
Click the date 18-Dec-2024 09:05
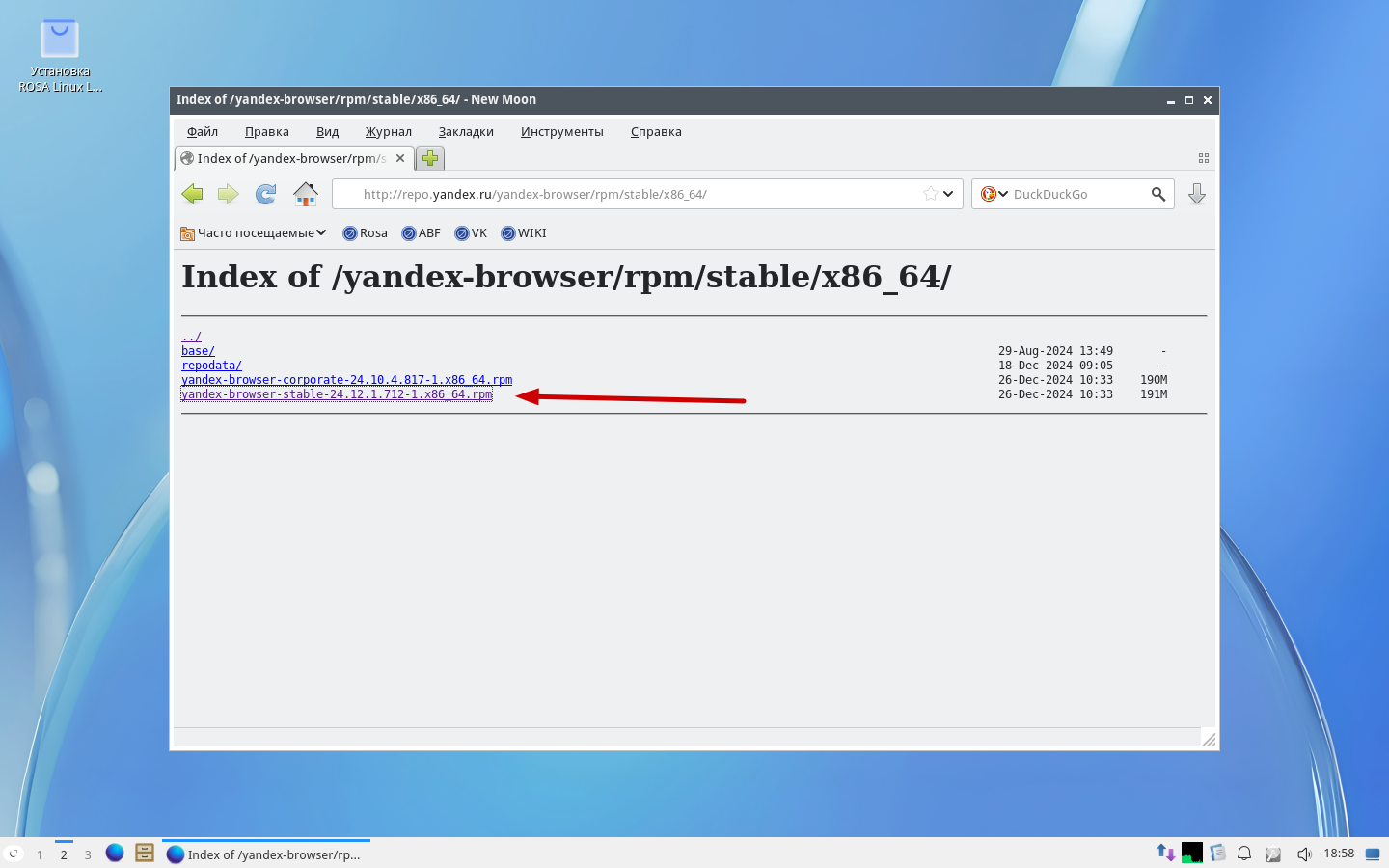1055,366
